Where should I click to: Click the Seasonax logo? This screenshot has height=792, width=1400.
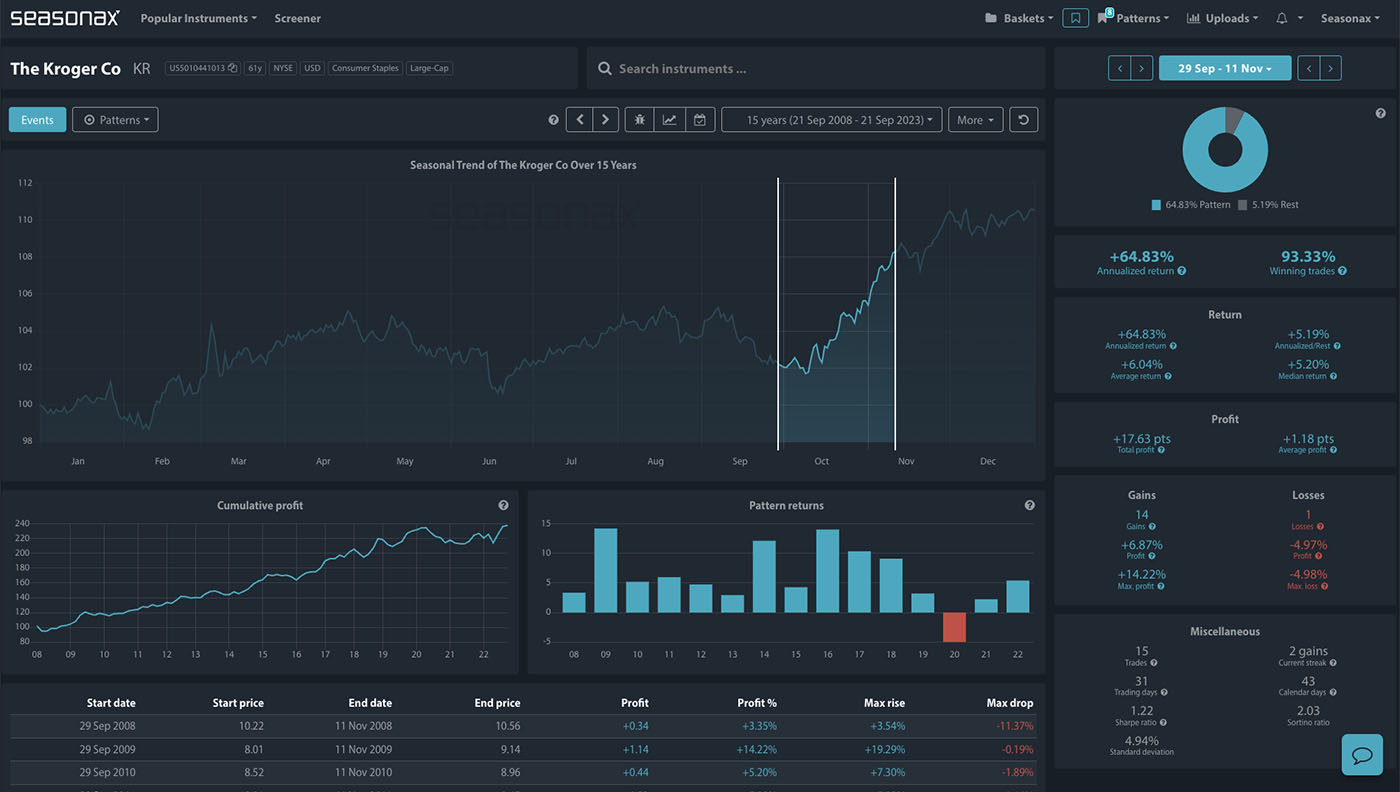coord(65,18)
